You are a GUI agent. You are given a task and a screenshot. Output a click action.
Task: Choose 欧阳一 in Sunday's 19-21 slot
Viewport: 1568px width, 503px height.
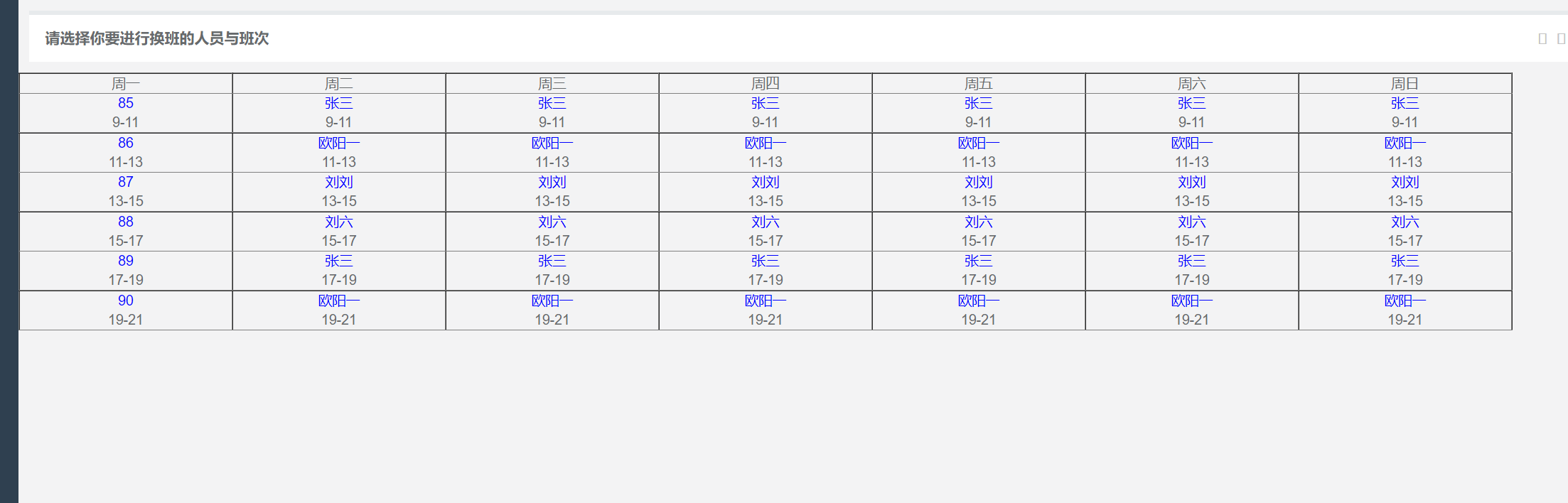1405,301
